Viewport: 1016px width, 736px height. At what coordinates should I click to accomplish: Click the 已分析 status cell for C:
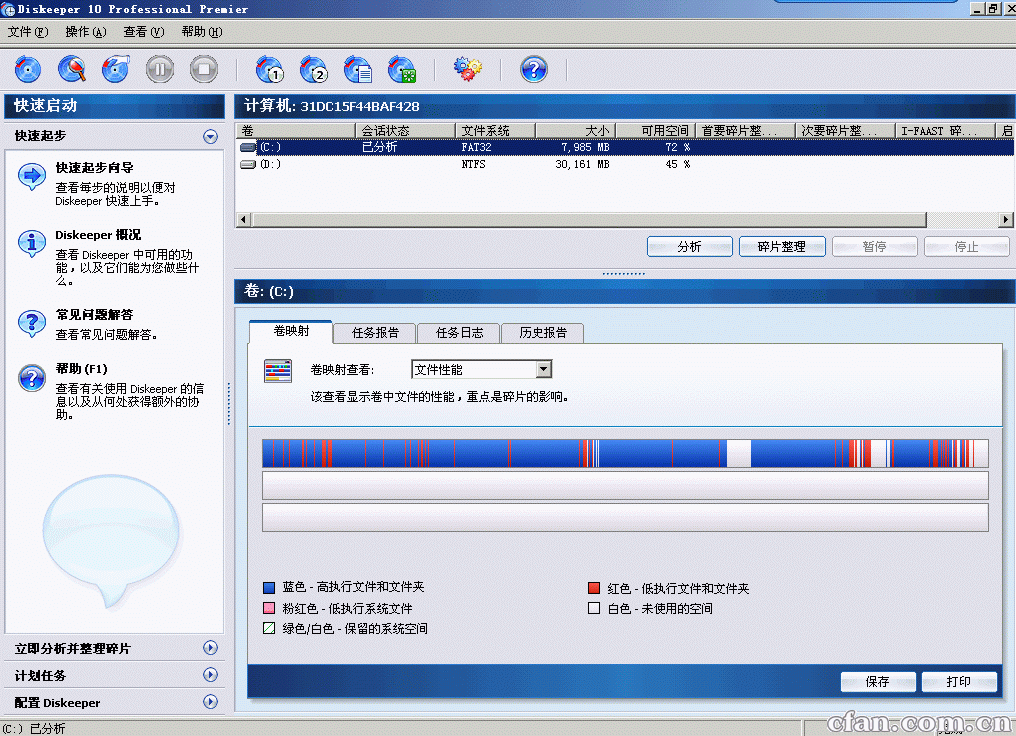point(379,148)
